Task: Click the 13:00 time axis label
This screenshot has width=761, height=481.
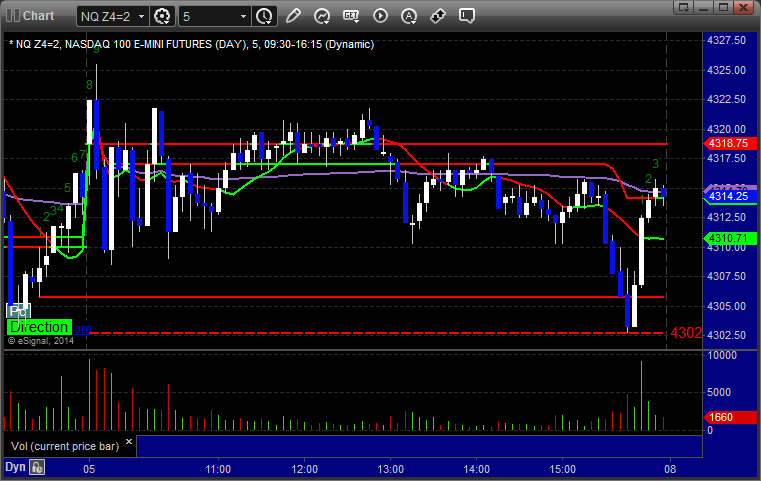Action: [x=391, y=469]
